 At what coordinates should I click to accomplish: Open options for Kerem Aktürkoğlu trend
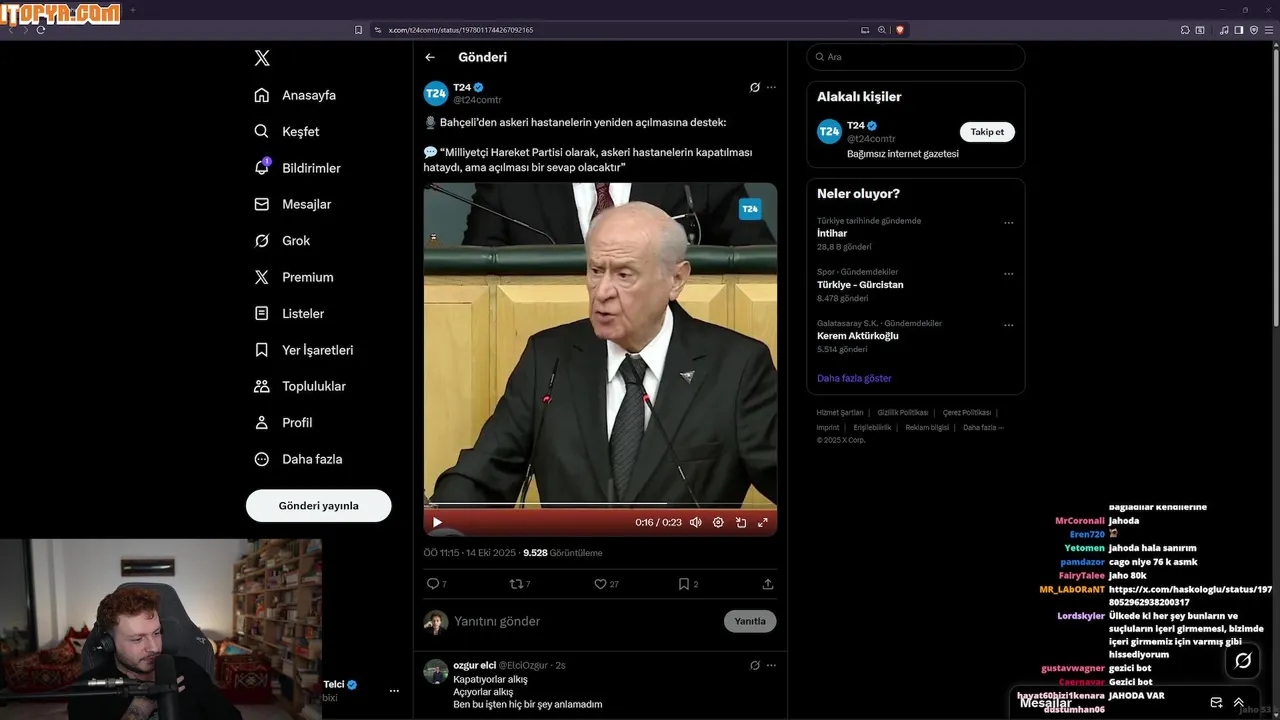click(x=1008, y=325)
